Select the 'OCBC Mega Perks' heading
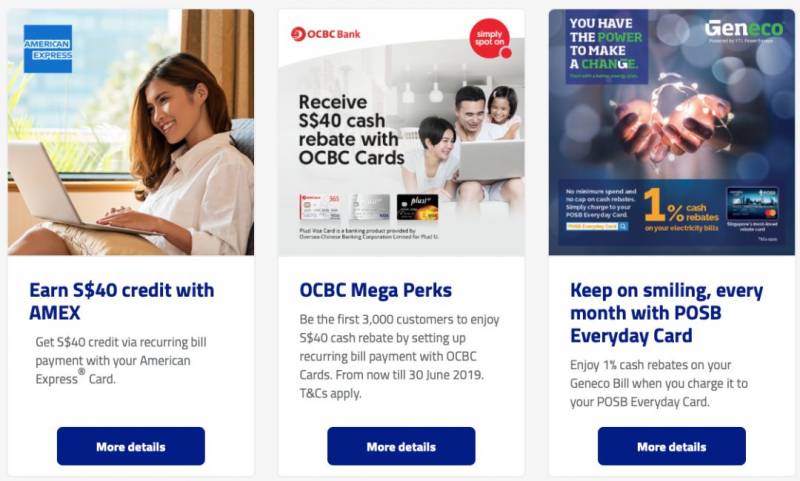The image size is (800, 481). click(376, 290)
